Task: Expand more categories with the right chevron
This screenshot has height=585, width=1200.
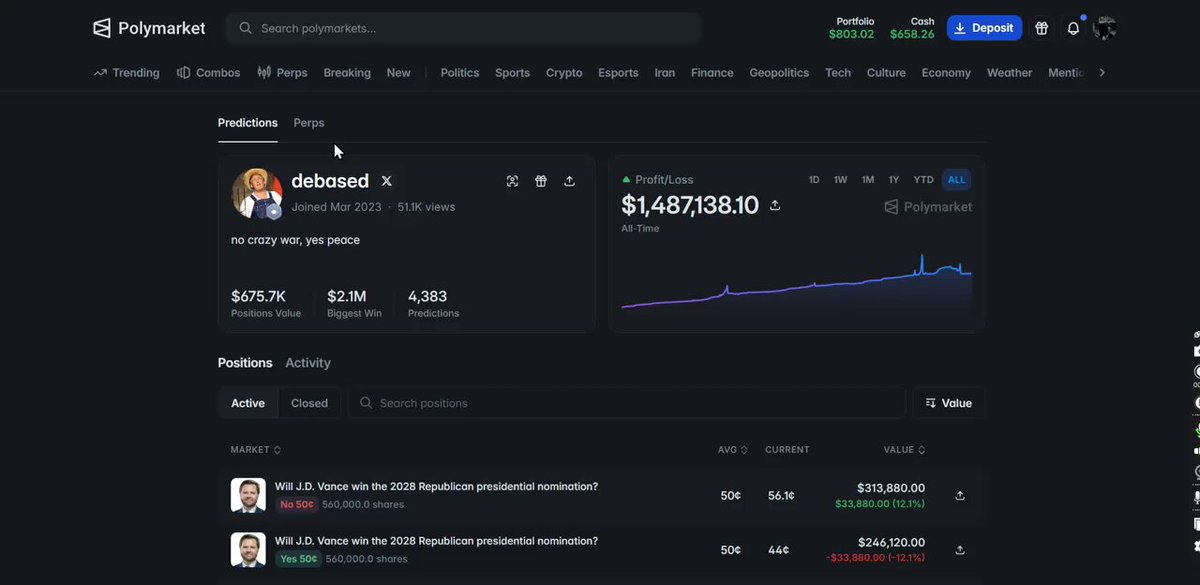Action: 1102,73
